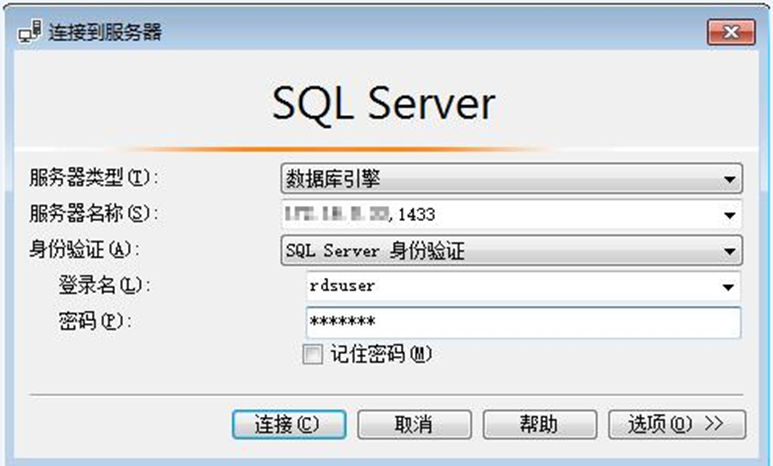
Task: Enable the 记住密码 checkbox
Action: click(313, 354)
